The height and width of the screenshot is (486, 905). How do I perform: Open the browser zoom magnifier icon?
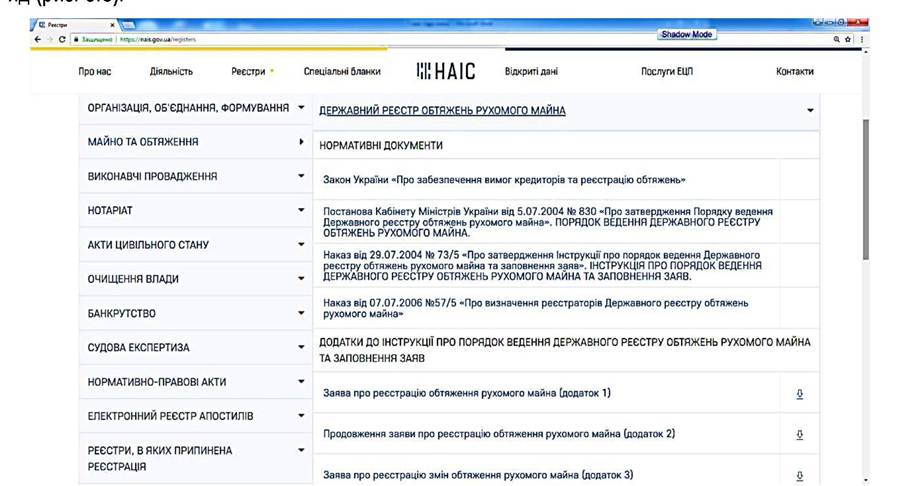point(836,39)
